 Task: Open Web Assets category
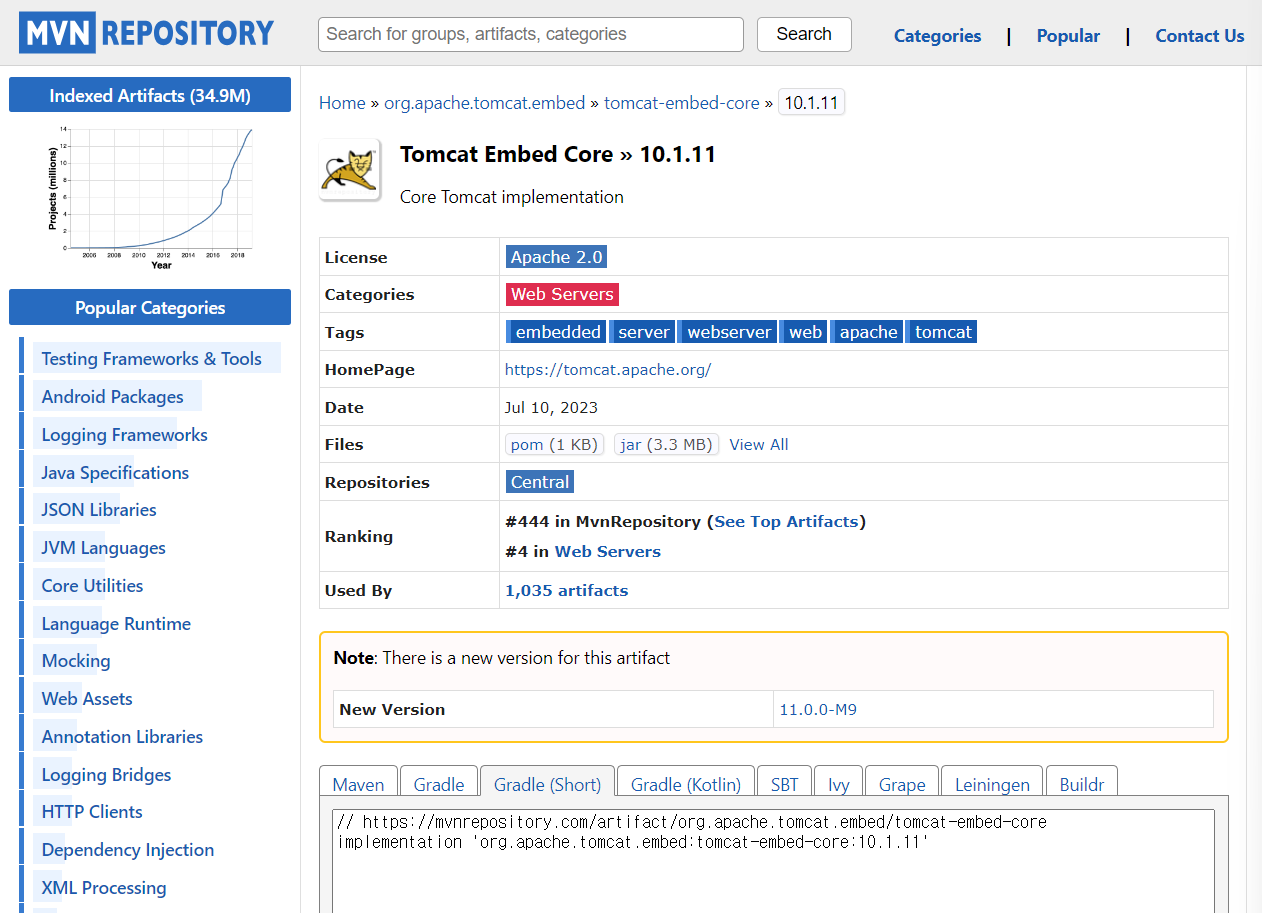coord(87,698)
